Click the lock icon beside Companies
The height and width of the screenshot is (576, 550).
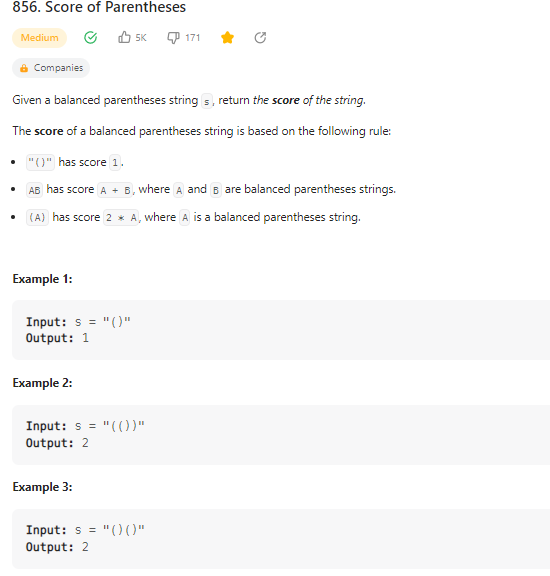(x=24, y=68)
